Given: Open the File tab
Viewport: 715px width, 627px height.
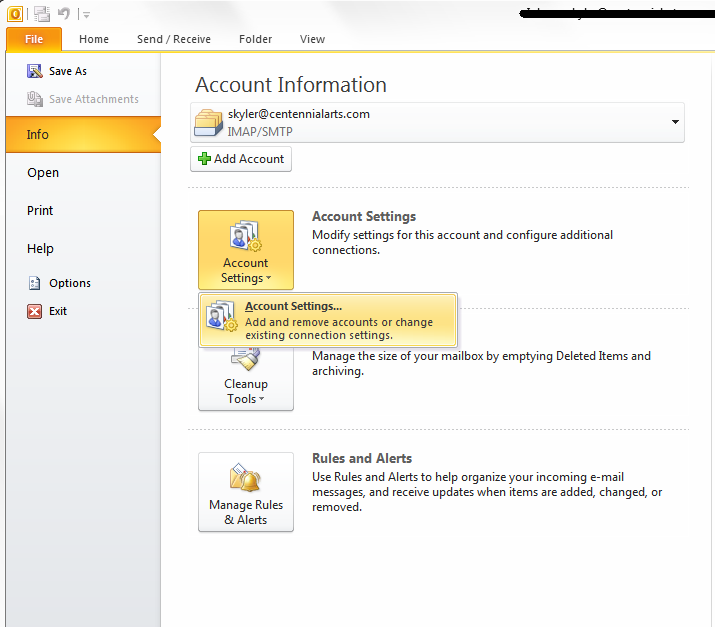Looking at the screenshot, I should pos(34,39).
